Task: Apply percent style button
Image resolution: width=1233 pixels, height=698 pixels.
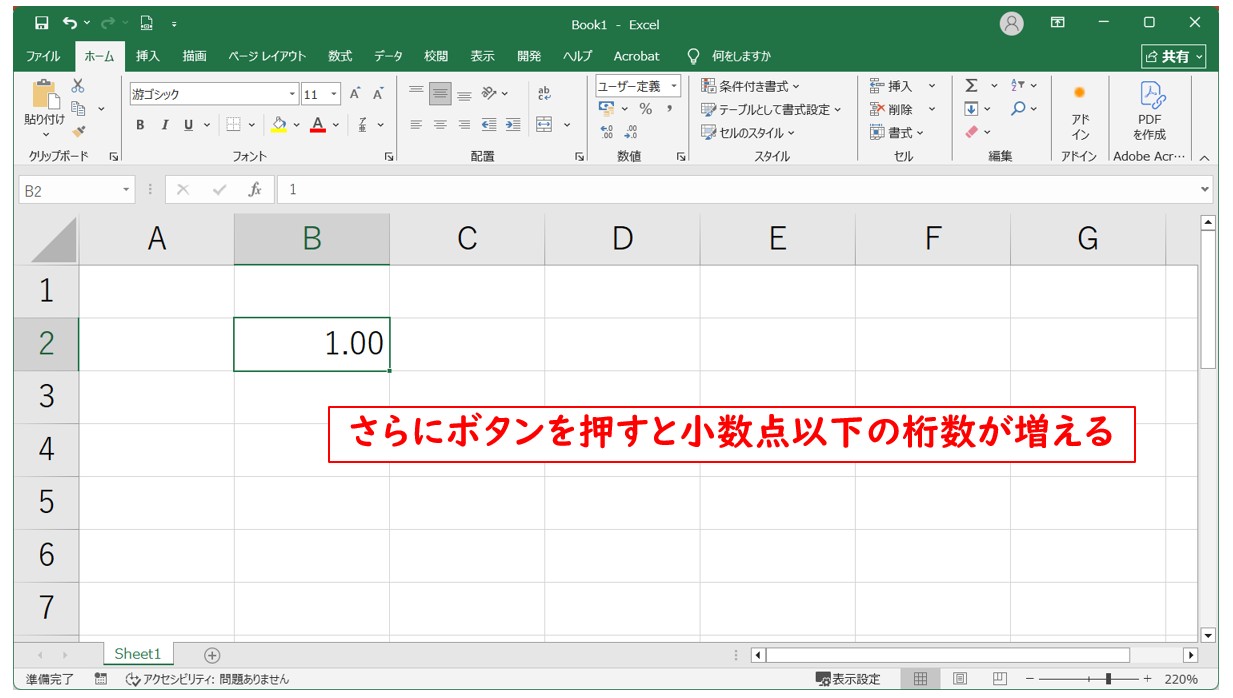Action: point(646,109)
